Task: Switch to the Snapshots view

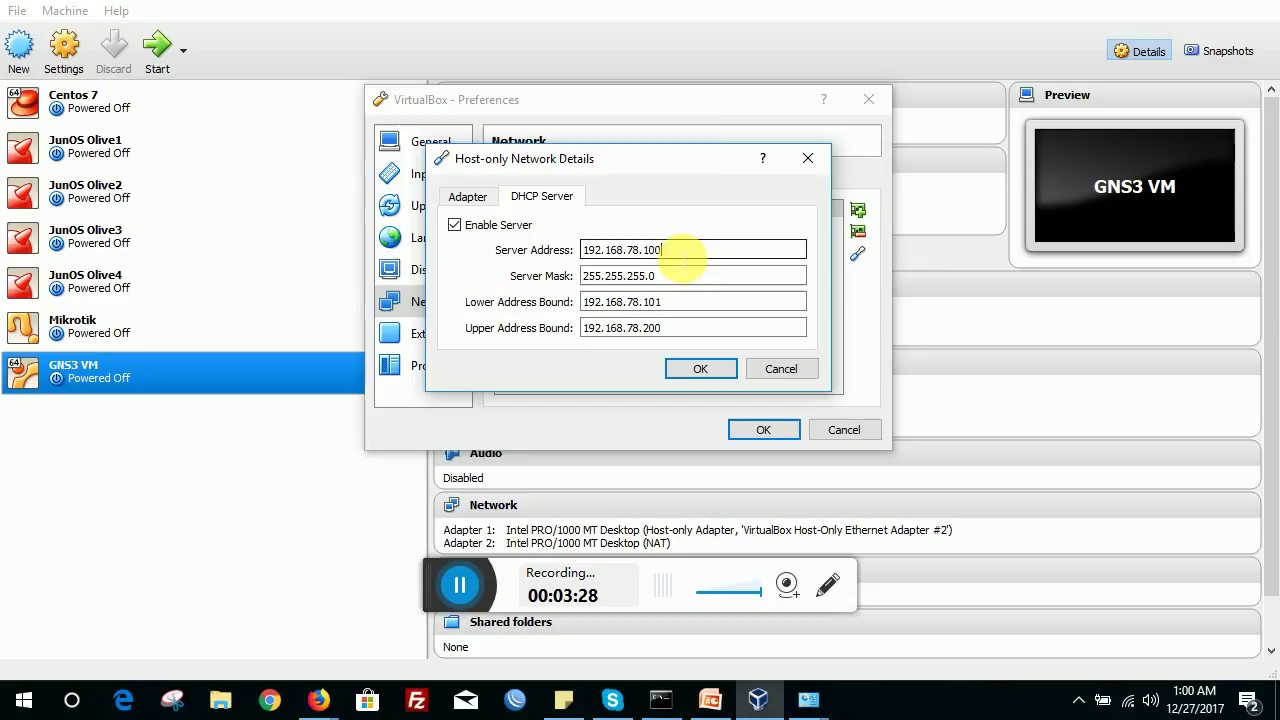Action: tap(1218, 51)
